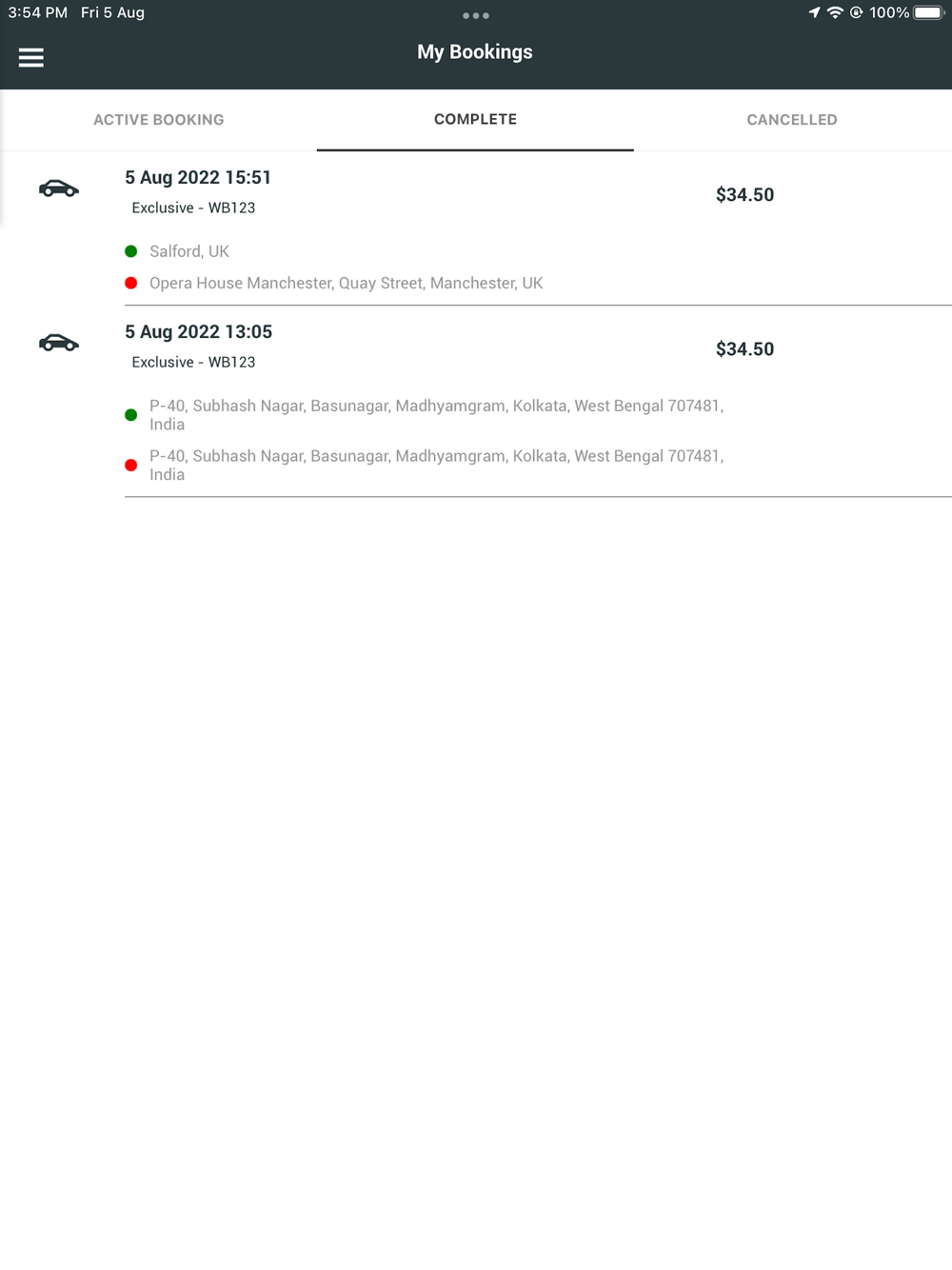The width and height of the screenshot is (952, 1270).
Task: Switch to the Active Booking tab
Action: (159, 120)
